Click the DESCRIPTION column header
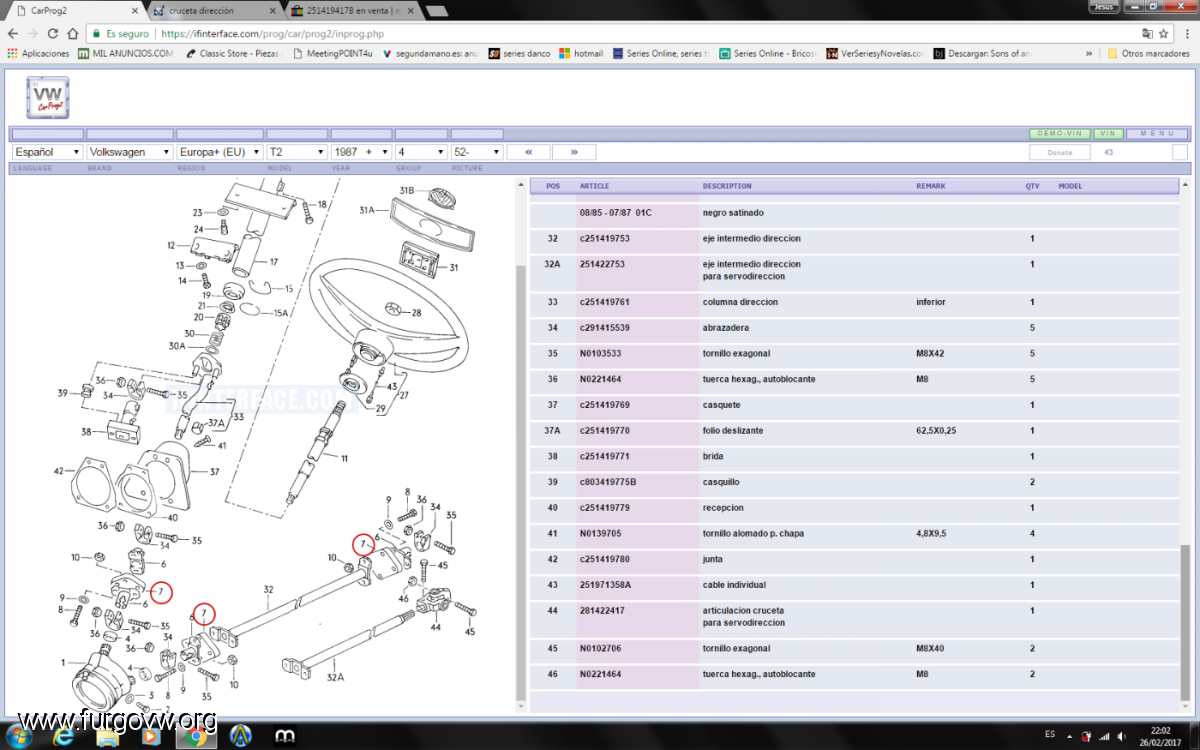 (727, 186)
